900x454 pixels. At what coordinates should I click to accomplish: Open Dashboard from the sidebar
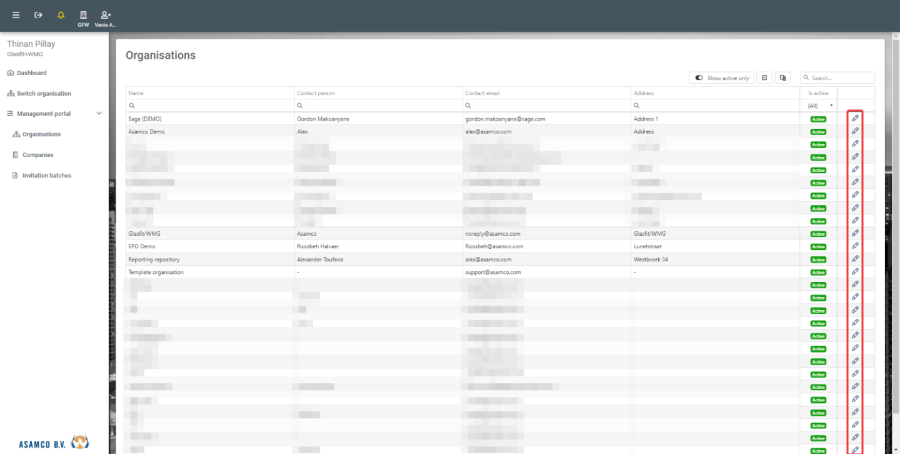[31, 73]
